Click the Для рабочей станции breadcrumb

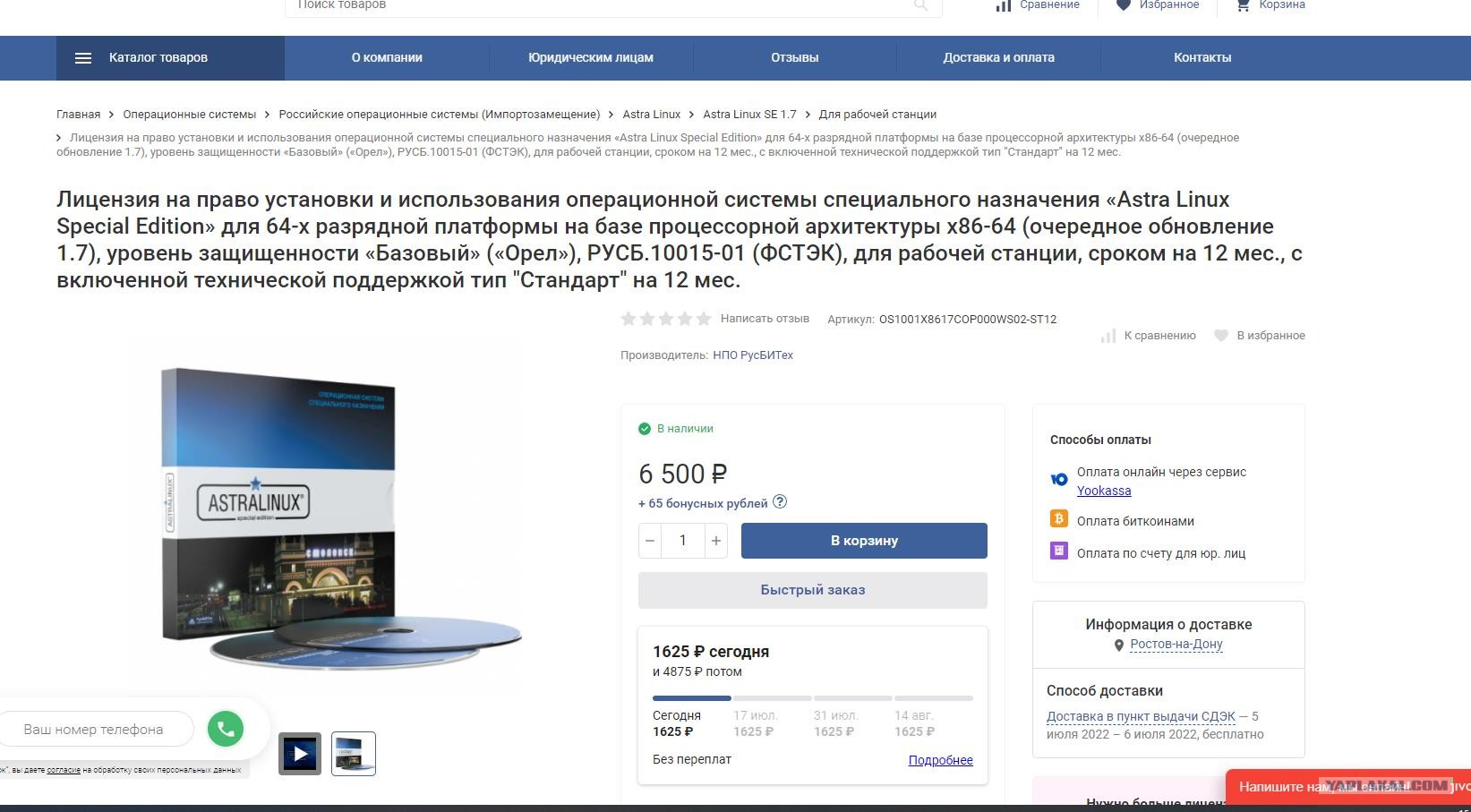pyautogui.click(x=877, y=115)
